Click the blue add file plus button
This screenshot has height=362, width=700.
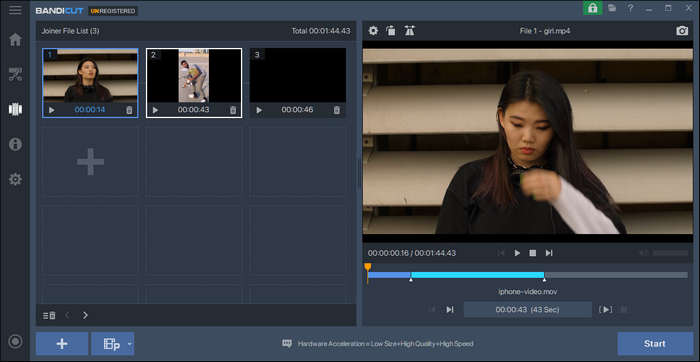coord(62,343)
